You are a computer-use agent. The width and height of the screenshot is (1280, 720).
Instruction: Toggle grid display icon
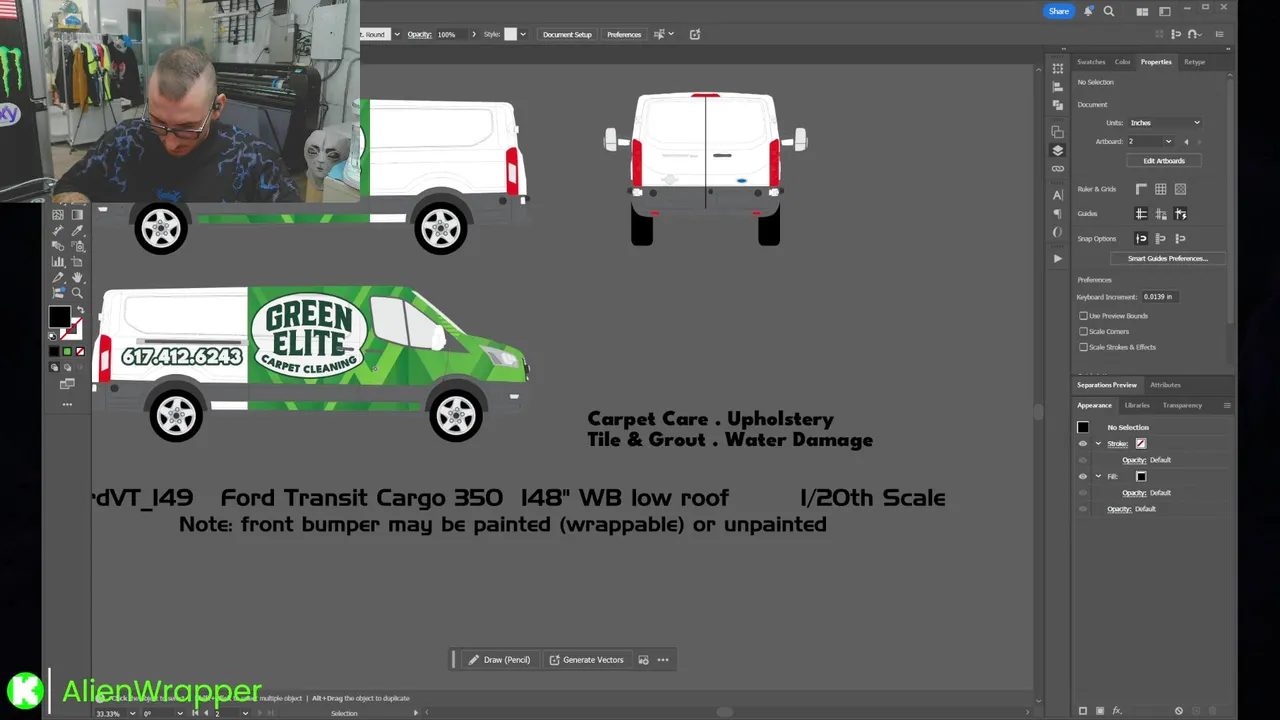[1160, 189]
